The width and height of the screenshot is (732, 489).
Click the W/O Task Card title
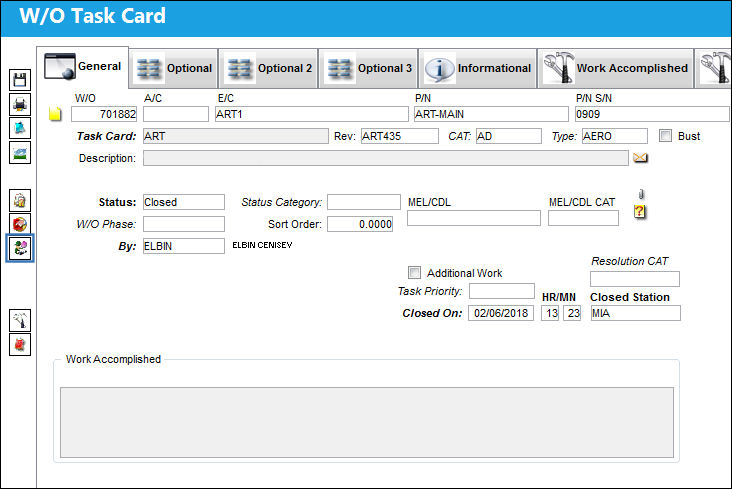92,16
